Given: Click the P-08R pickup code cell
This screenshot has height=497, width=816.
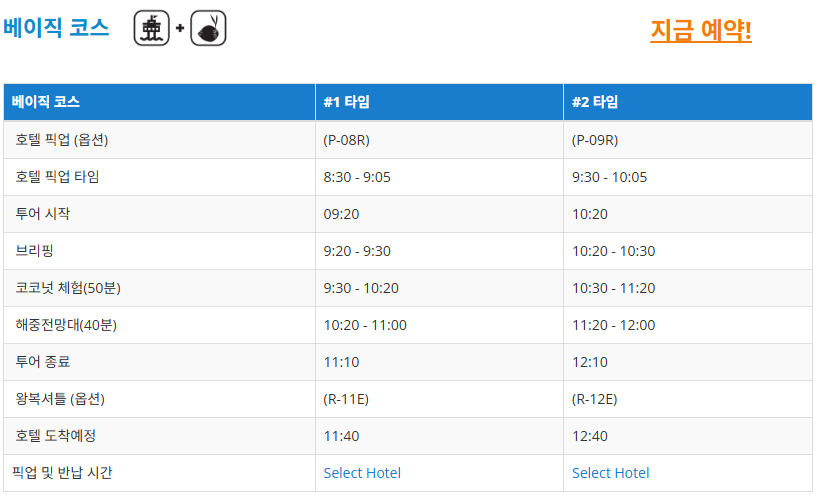Looking at the screenshot, I should tap(347, 140).
